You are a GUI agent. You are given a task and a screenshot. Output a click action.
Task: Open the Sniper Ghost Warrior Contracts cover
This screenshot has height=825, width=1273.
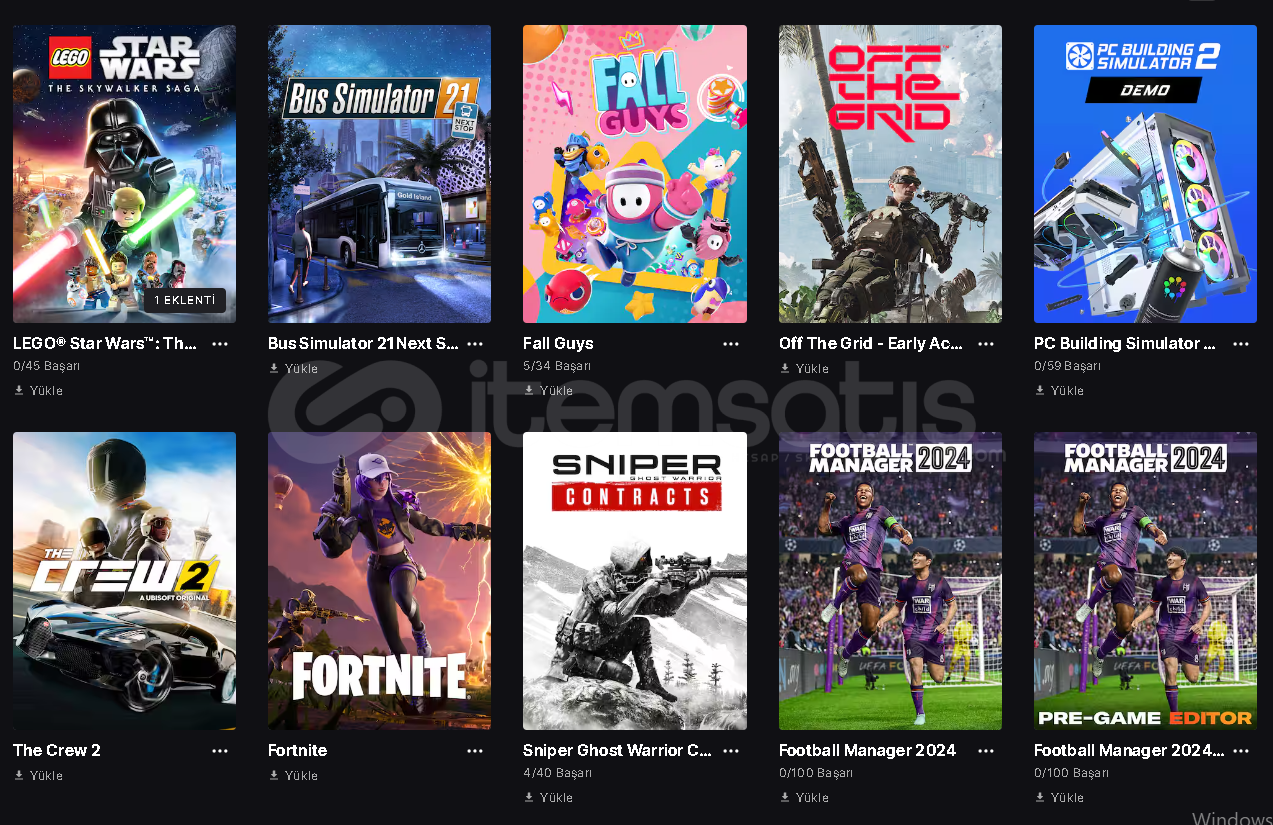tap(635, 580)
